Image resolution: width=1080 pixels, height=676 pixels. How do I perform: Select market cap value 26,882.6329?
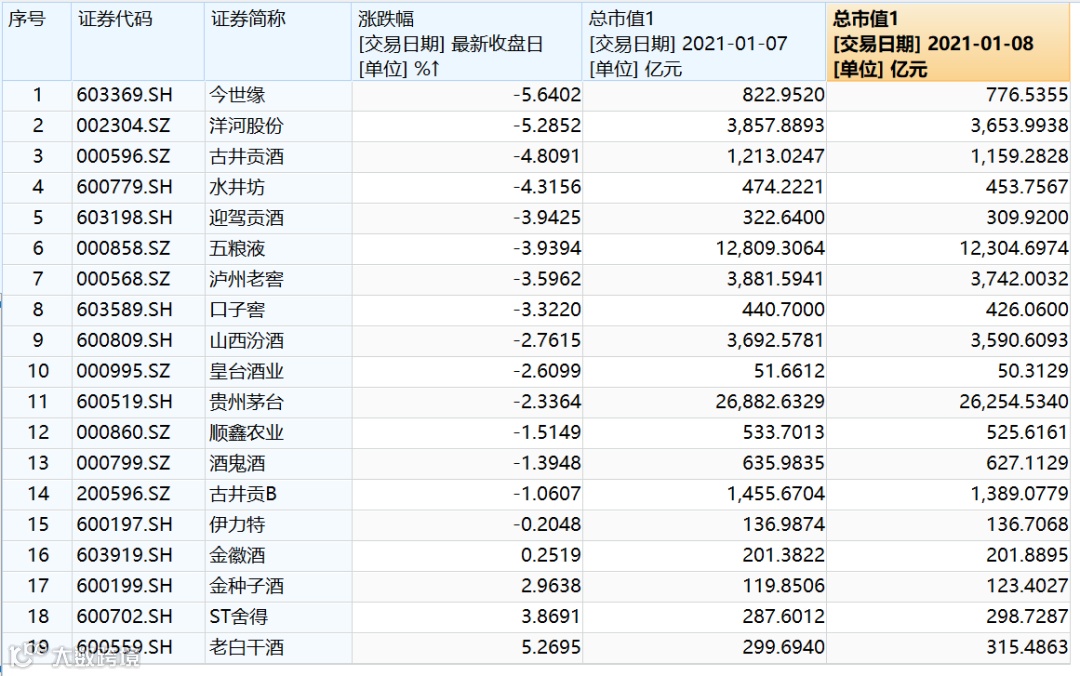pyautogui.click(x=770, y=402)
